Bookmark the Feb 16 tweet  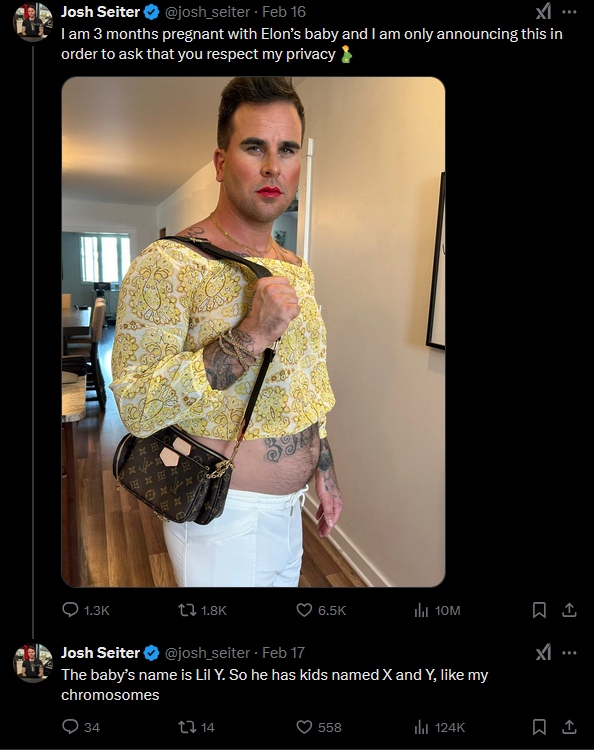[539, 610]
